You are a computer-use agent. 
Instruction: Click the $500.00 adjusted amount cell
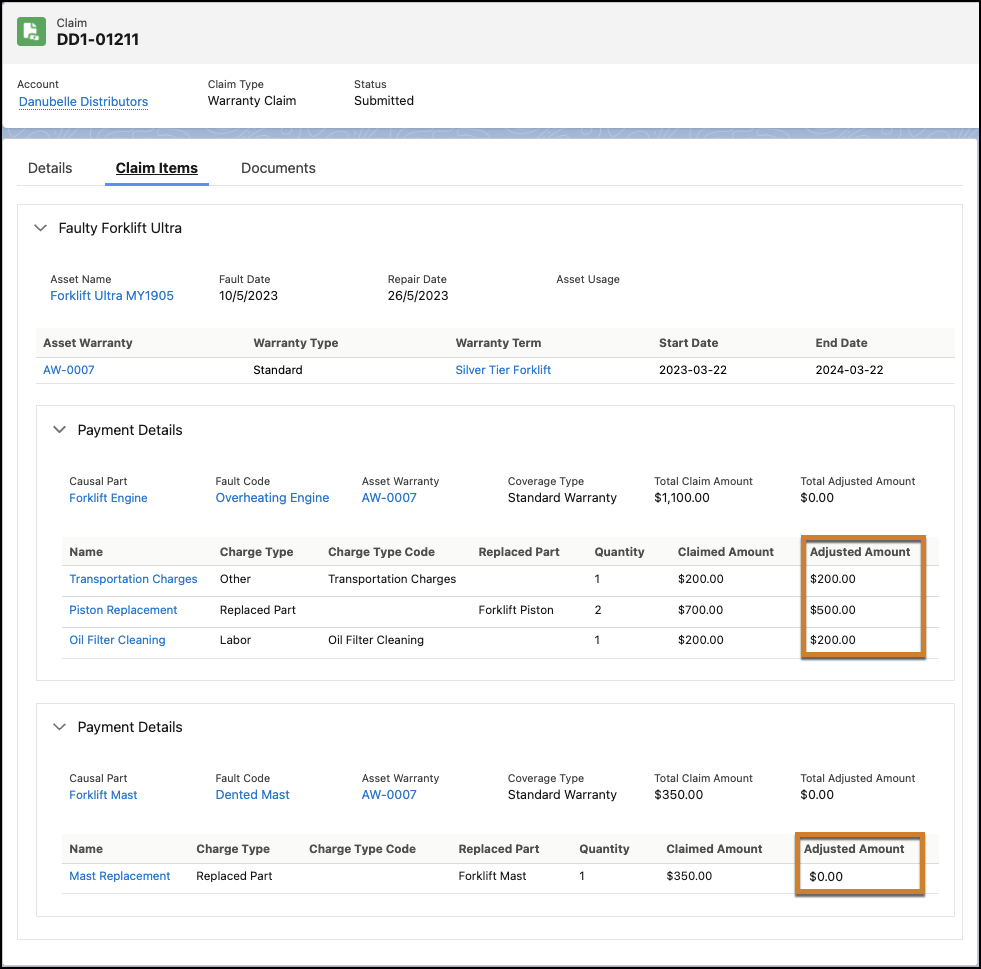tap(833, 610)
